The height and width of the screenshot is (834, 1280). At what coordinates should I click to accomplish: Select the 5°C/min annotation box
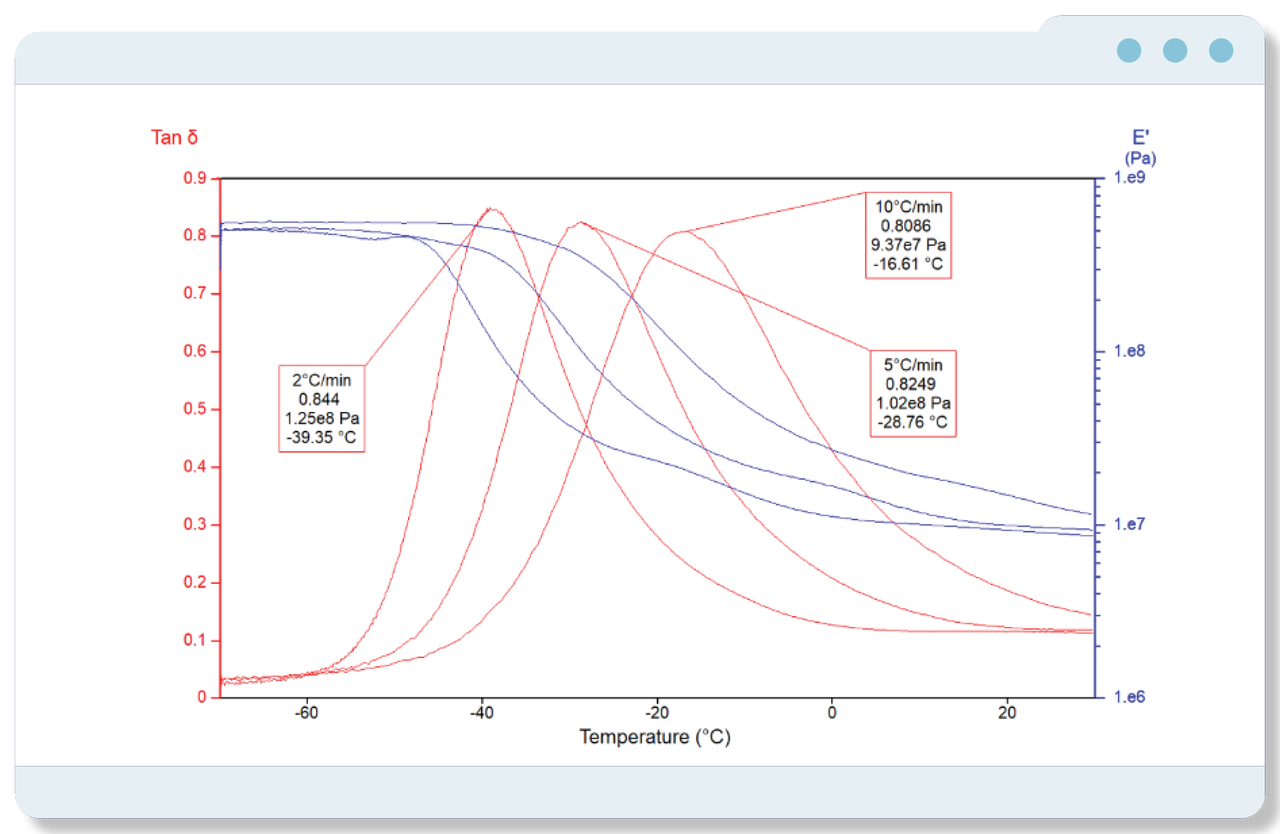pyautogui.click(x=913, y=392)
